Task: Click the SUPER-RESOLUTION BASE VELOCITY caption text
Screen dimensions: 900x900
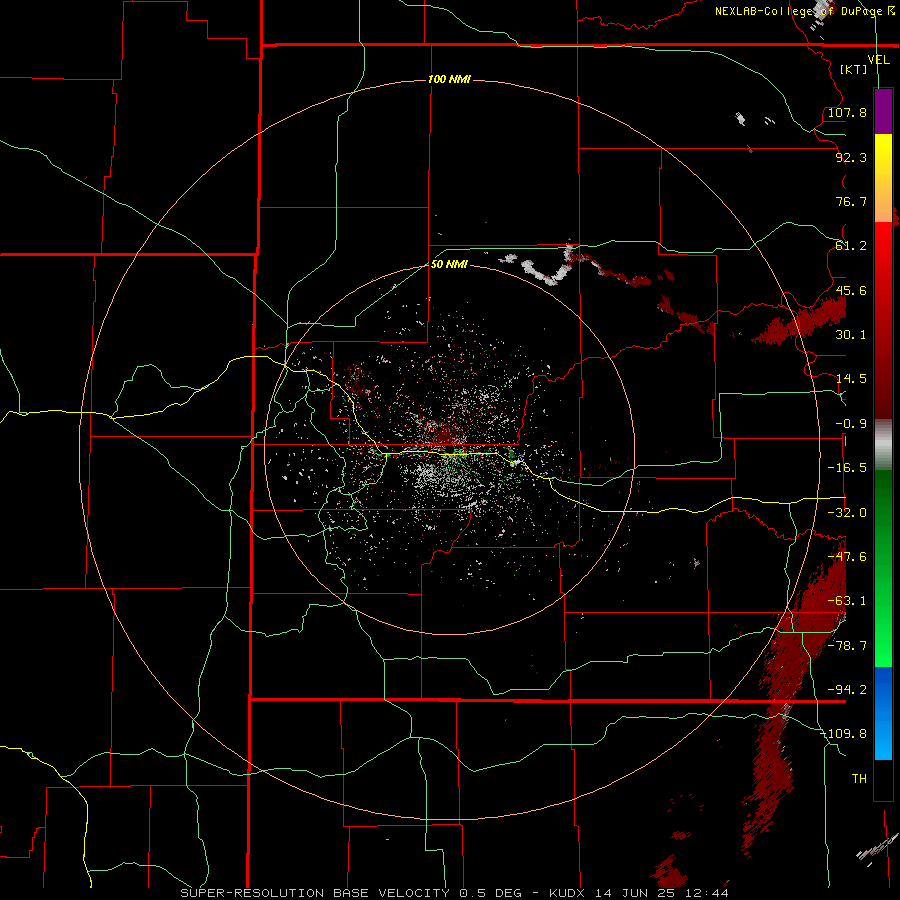Action: click(x=315, y=893)
